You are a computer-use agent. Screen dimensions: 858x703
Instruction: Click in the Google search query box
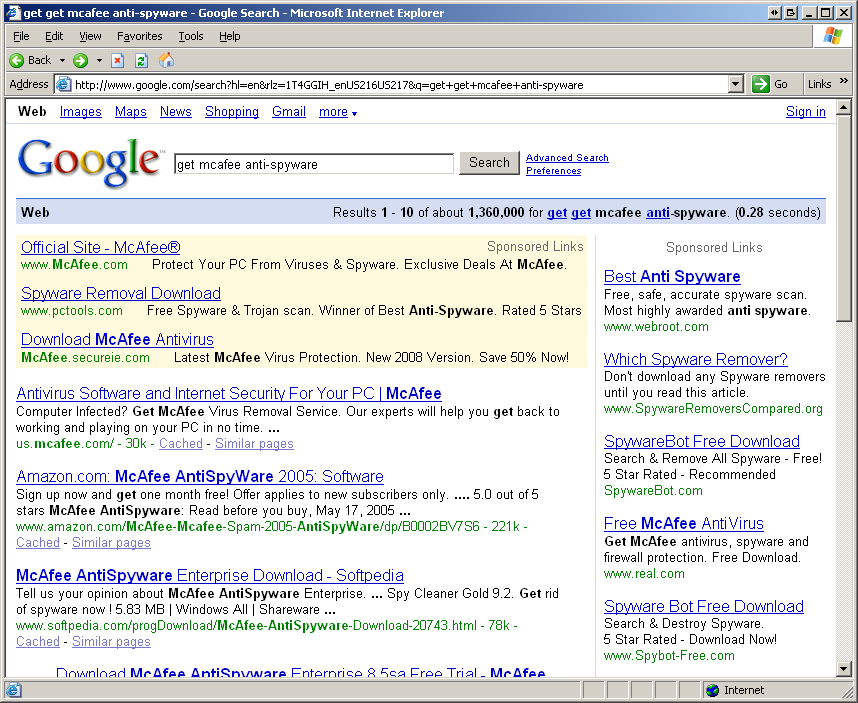[x=314, y=164]
